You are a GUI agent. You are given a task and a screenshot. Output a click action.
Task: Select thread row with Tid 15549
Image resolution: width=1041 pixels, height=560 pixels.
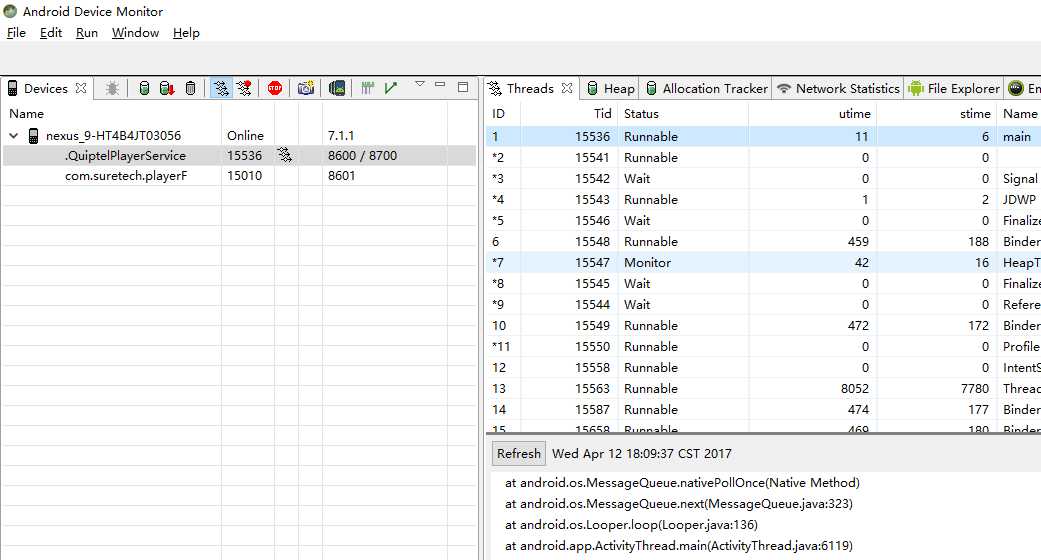763,326
